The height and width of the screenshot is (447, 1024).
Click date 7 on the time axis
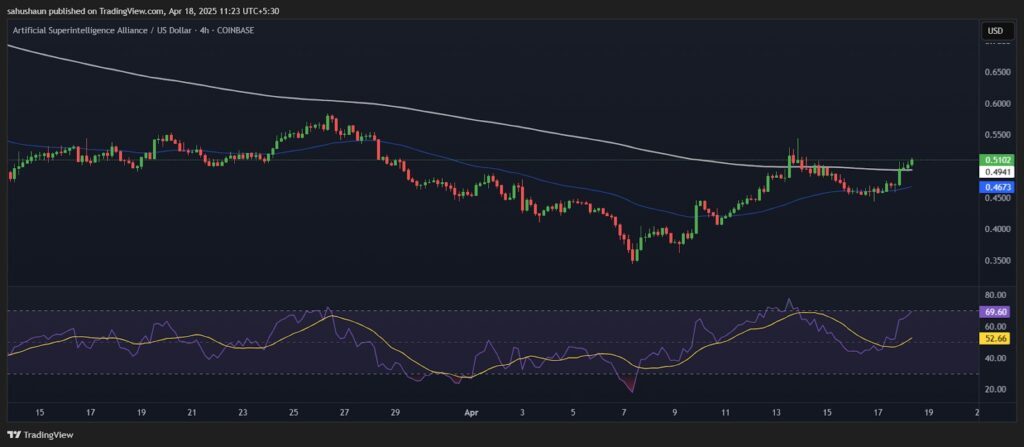click(625, 410)
